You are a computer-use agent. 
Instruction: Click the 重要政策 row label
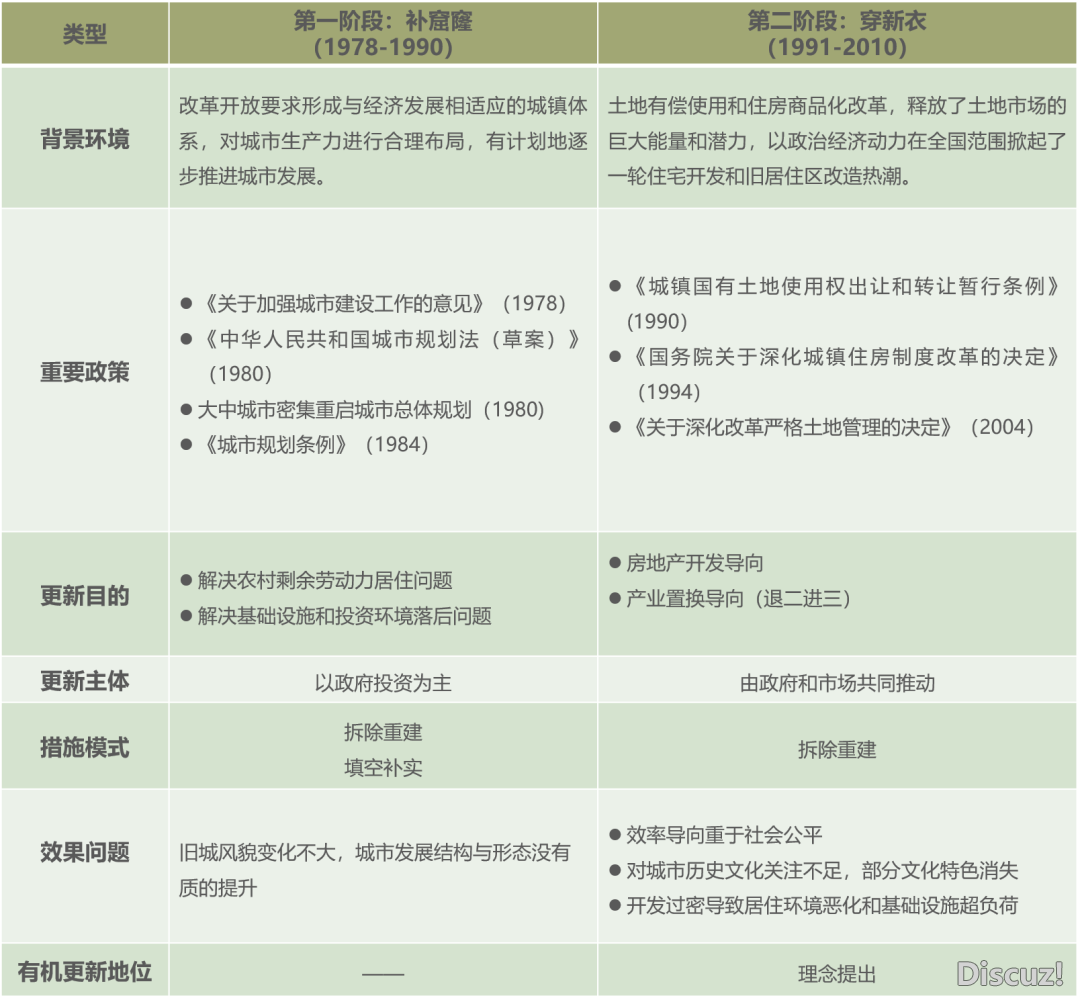(84, 372)
